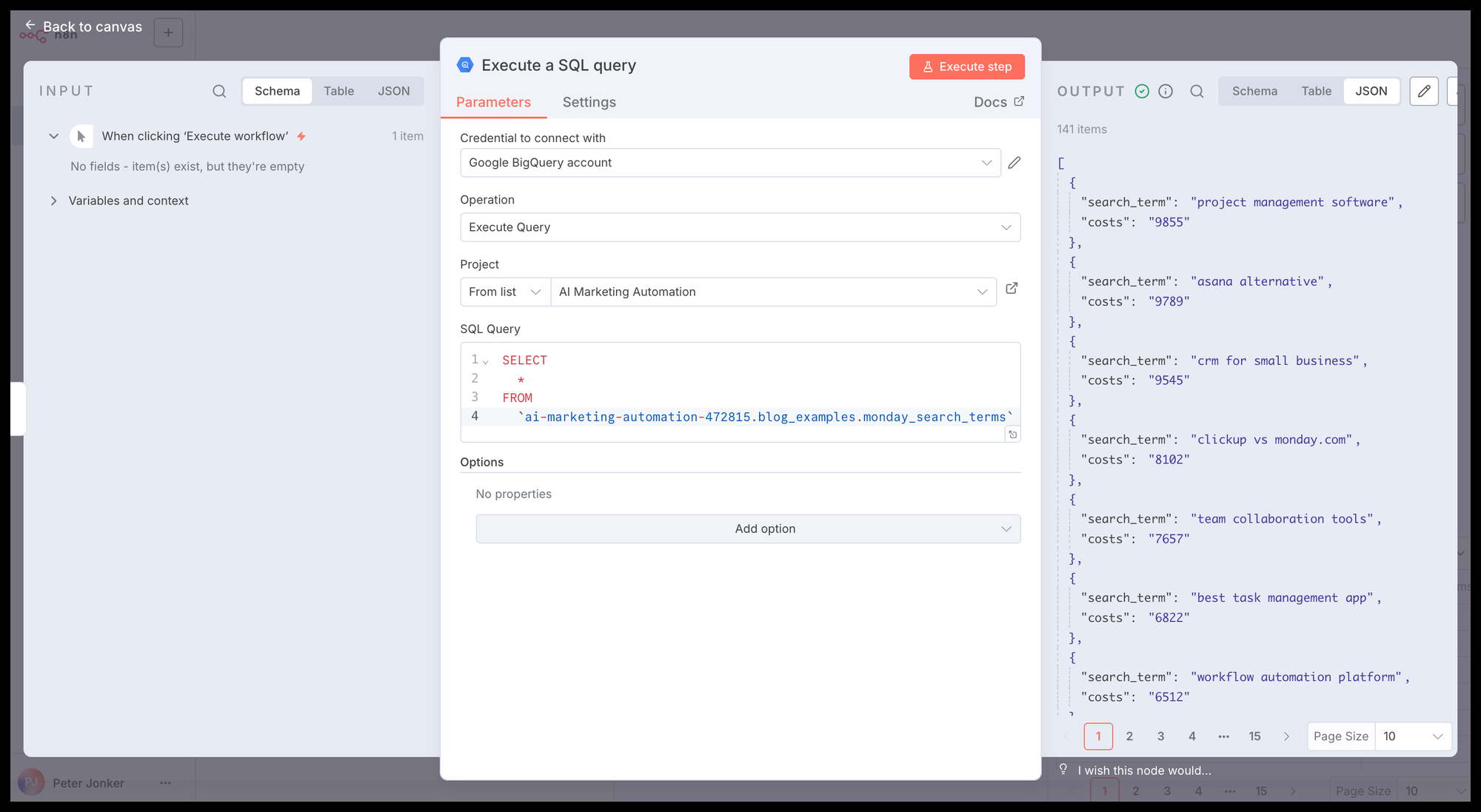Image resolution: width=1481 pixels, height=812 pixels.
Task: Switch input view to Table
Action: click(x=338, y=91)
